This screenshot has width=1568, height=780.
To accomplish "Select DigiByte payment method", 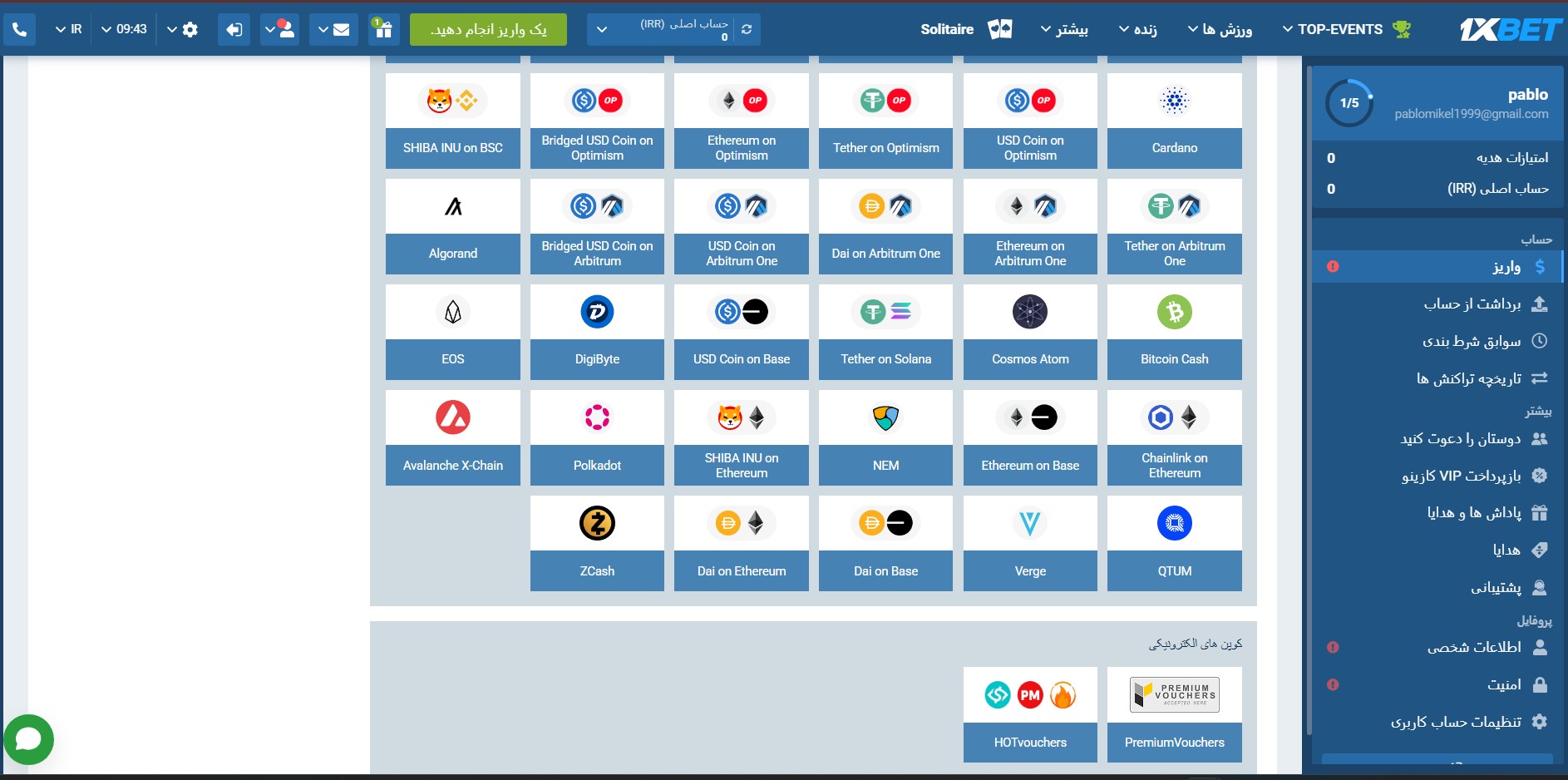I will [x=597, y=332].
